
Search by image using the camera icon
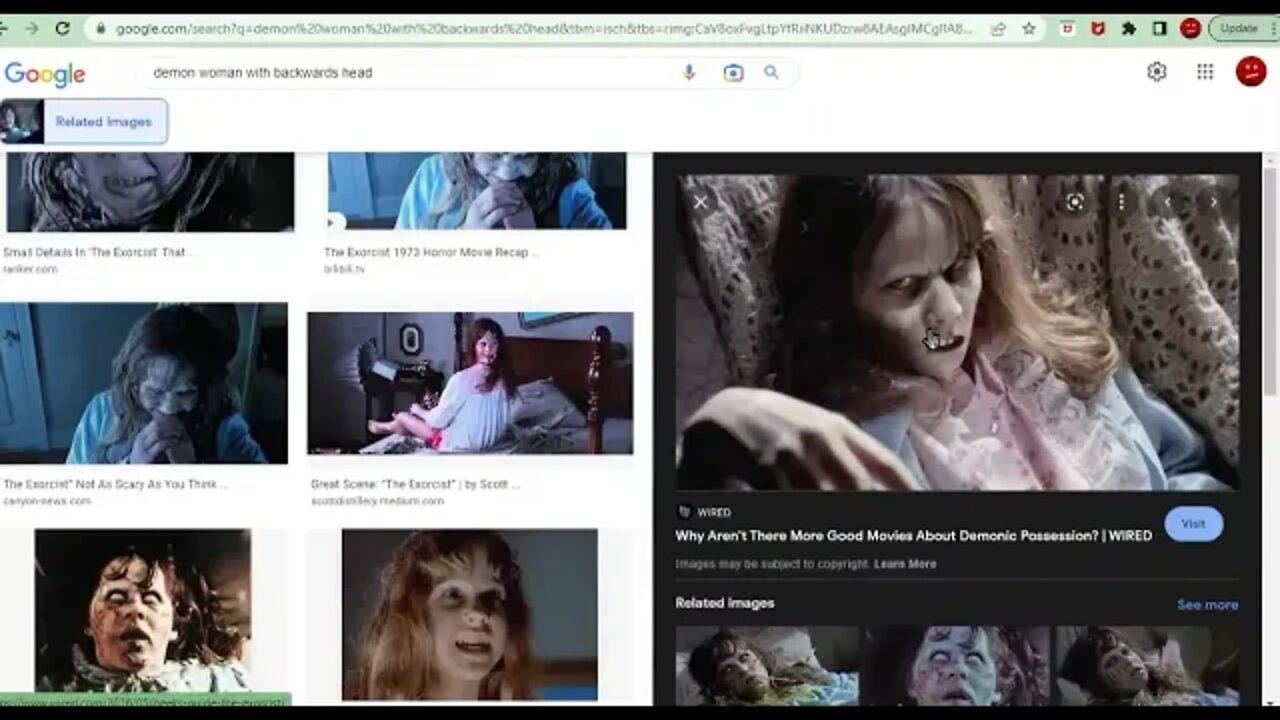click(x=733, y=72)
